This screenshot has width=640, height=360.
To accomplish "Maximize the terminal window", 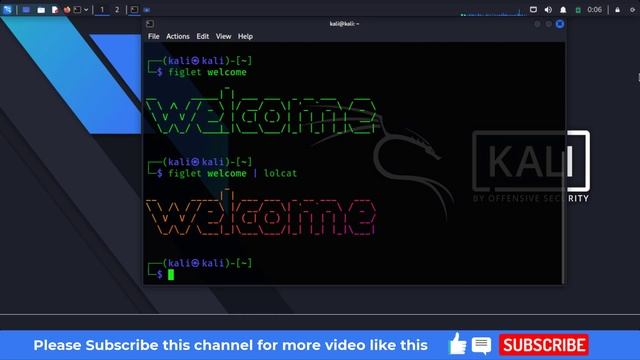I will pos(549,24).
